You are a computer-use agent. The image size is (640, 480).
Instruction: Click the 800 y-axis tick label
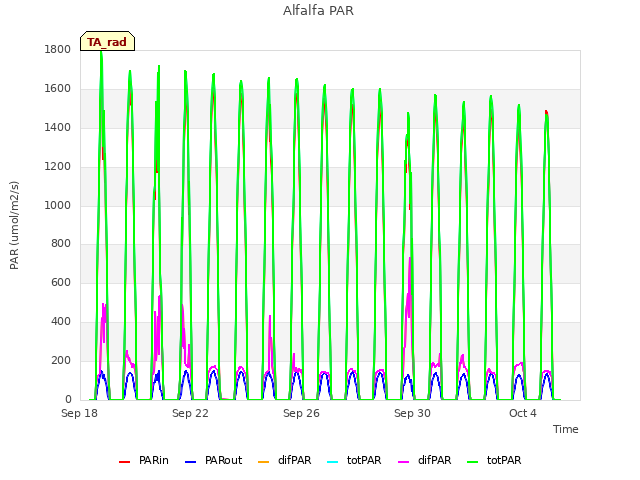(x=61, y=244)
